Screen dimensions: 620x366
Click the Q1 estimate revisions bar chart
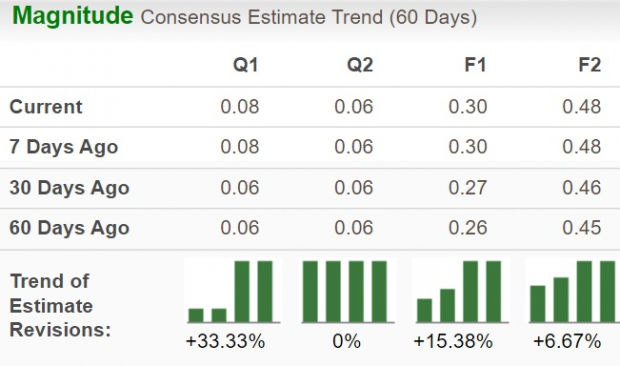(233, 292)
